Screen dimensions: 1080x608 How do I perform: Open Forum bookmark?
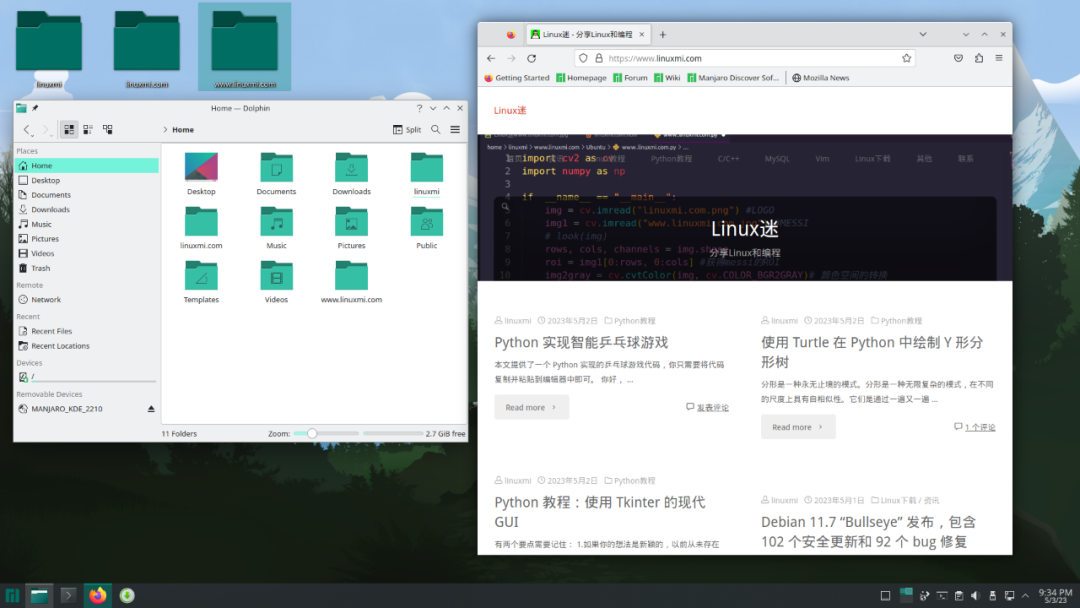pos(630,78)
